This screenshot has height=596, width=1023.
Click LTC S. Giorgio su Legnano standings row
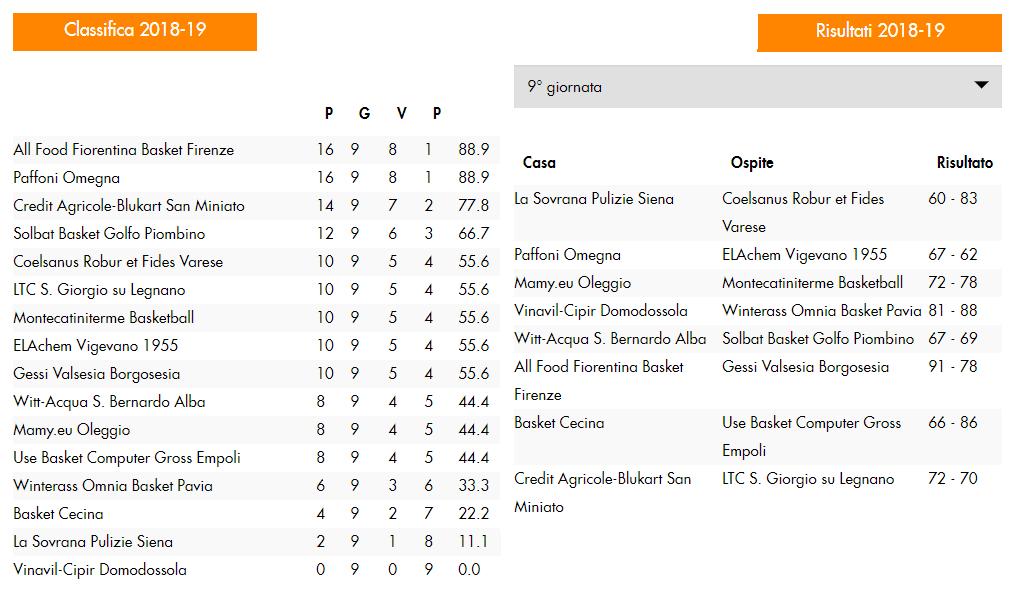256,290
